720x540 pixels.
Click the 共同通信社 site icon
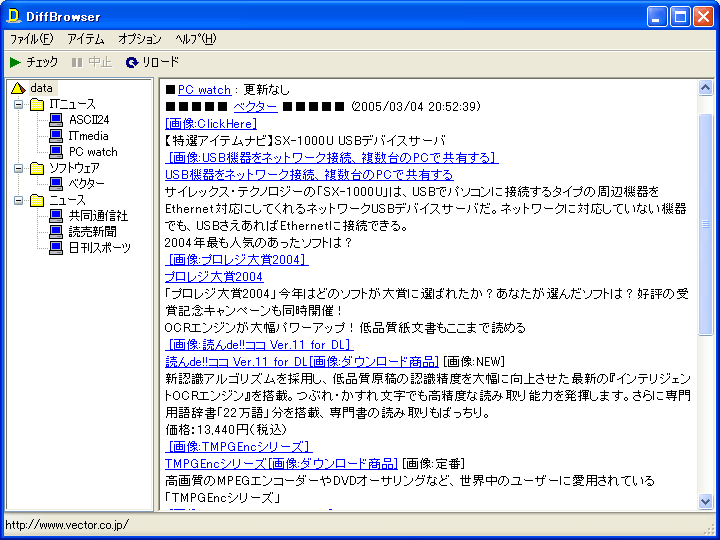click(56, 216)
